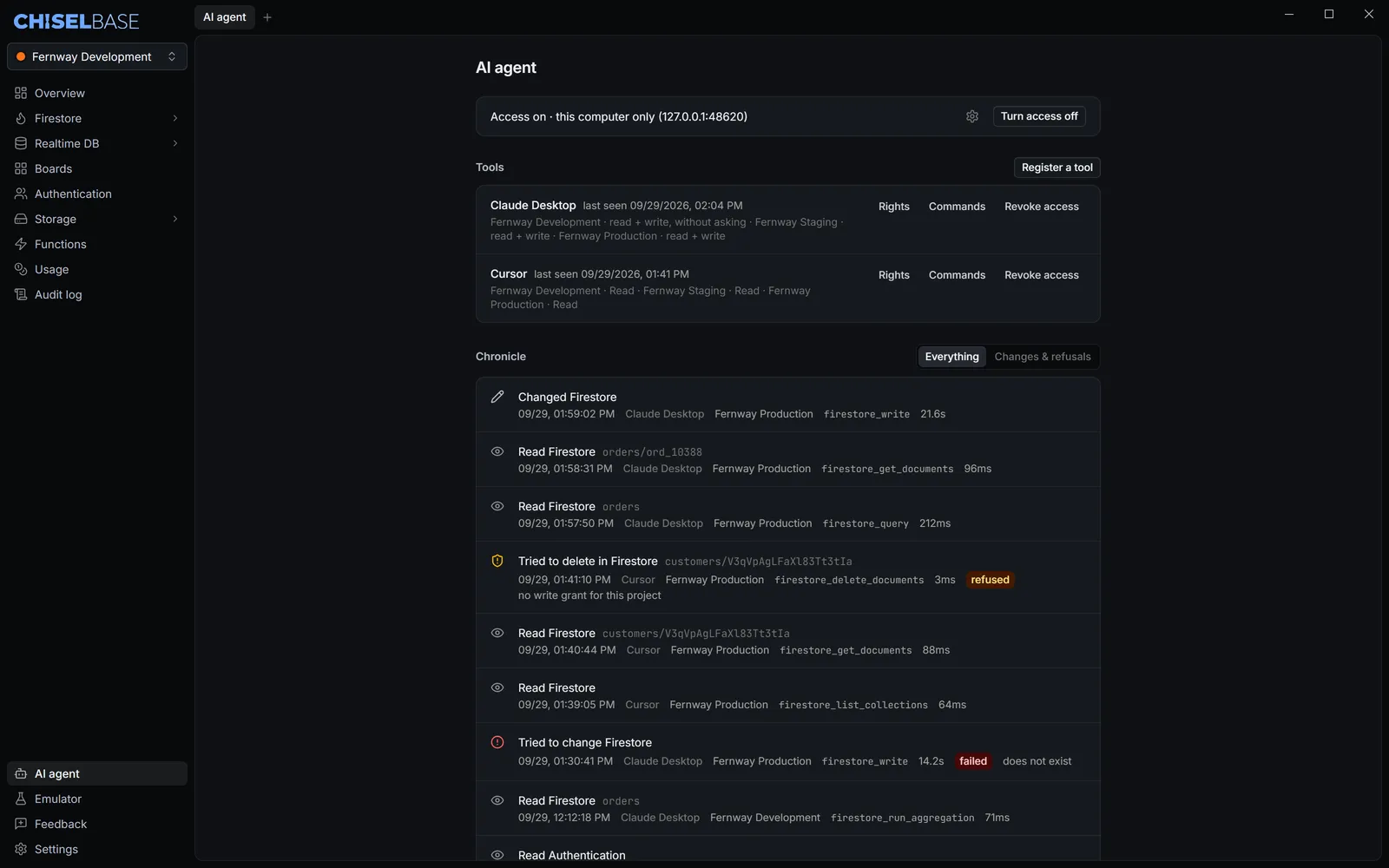Image resolution: width=1389 pixels, height=868 pixels.
Task: Click the Realtime DB database icon
Action: [21, 143]
